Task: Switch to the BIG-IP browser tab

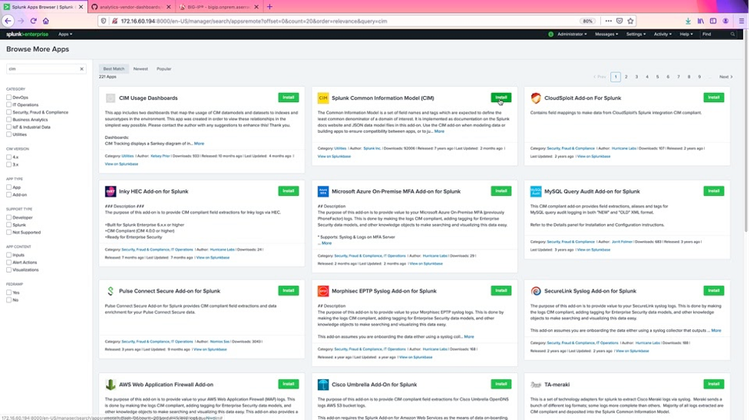Action: point(218,7)
